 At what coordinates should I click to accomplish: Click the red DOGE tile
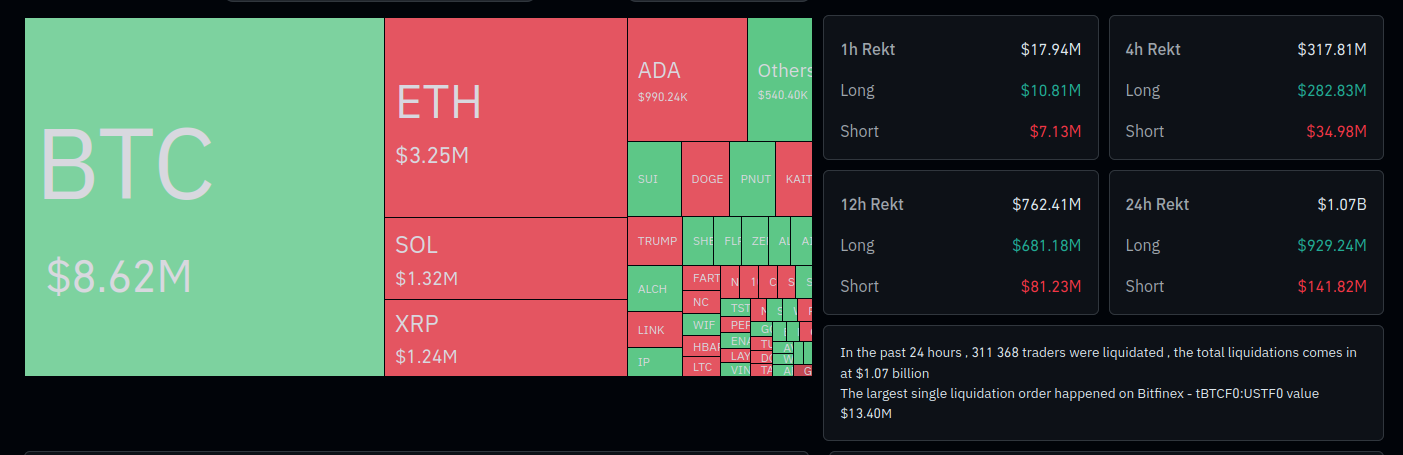706,179
